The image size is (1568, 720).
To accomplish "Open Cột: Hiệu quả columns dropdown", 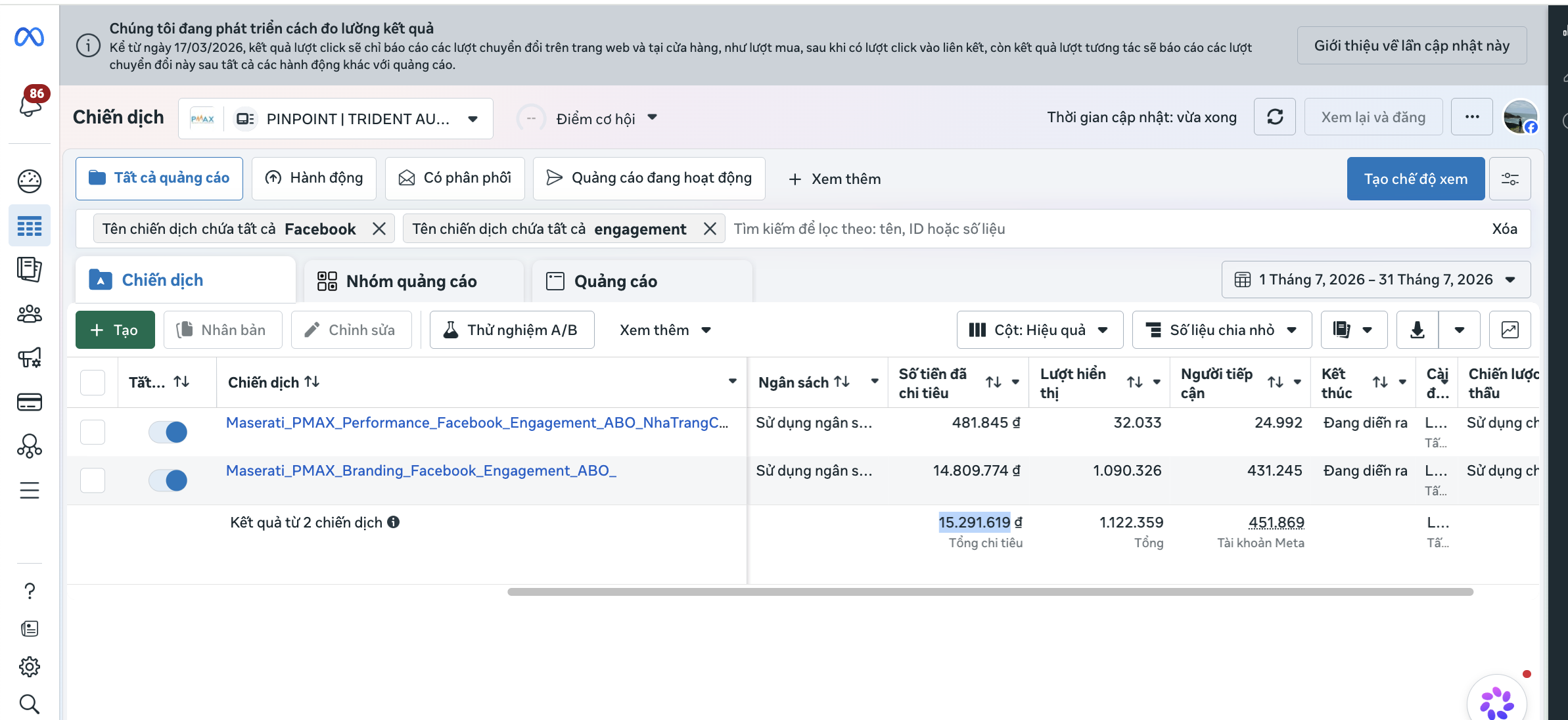I will [1040, 330].
